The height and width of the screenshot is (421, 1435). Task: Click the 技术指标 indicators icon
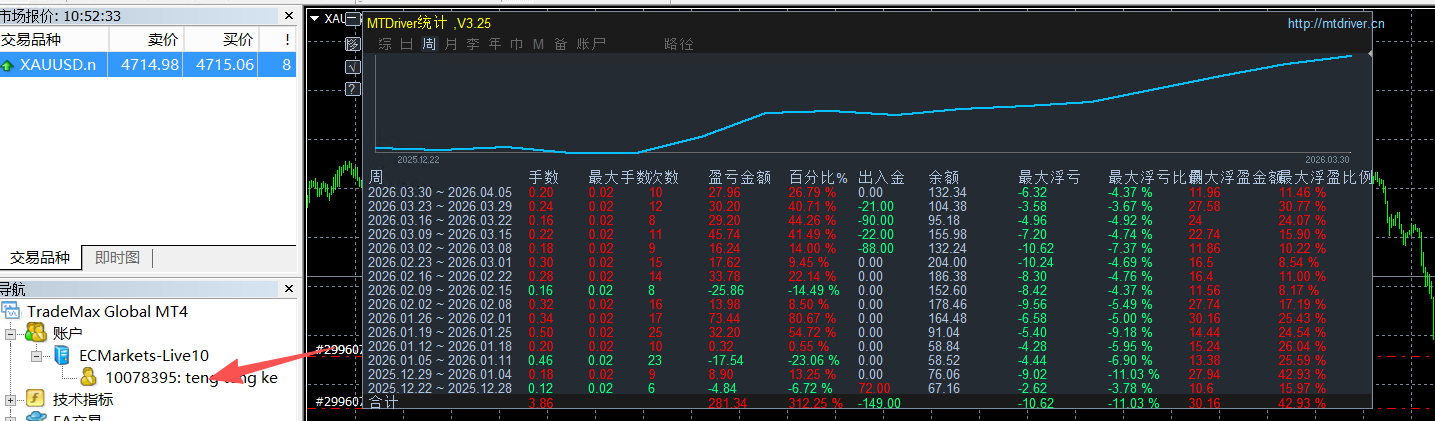point(36,399)
